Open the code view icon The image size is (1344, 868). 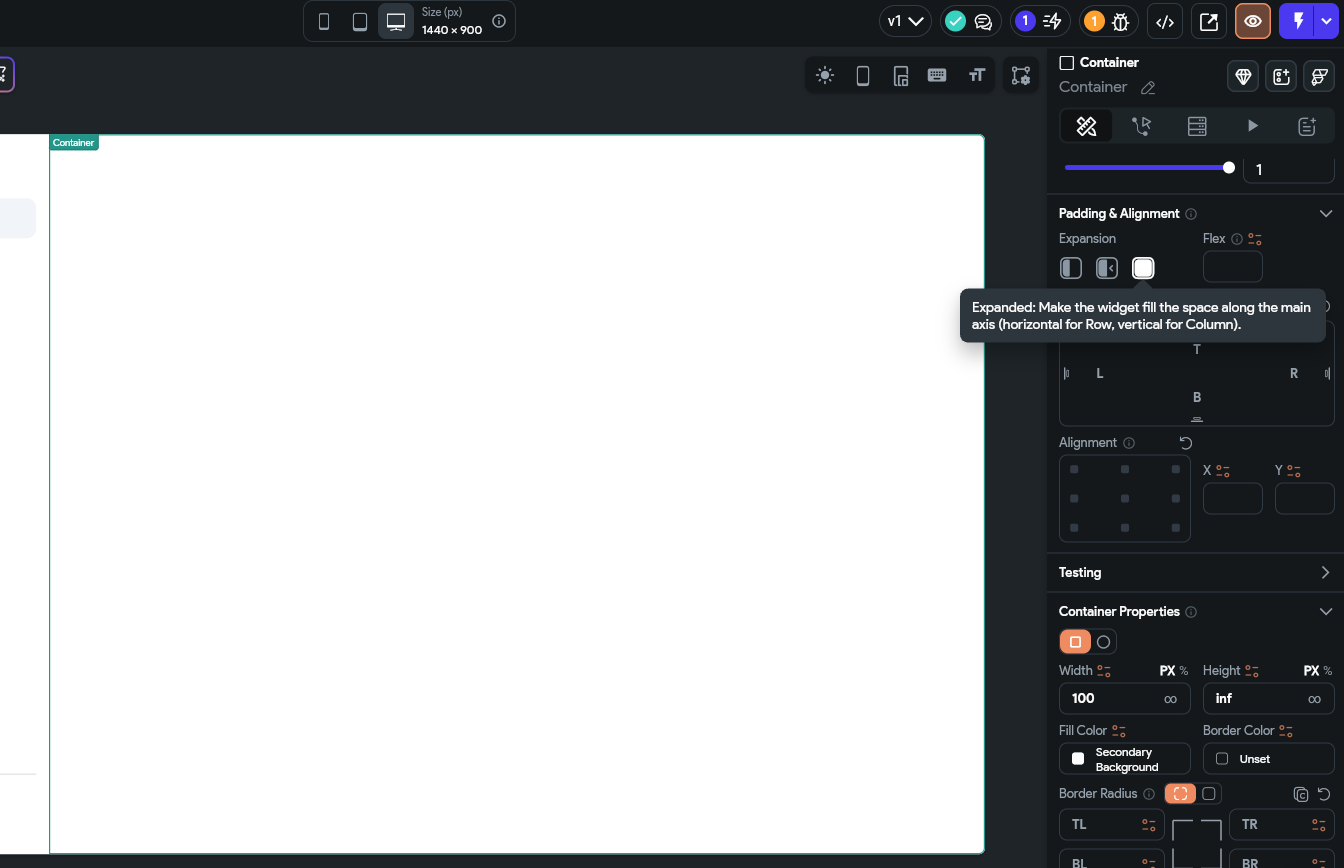click(1165, 21)
